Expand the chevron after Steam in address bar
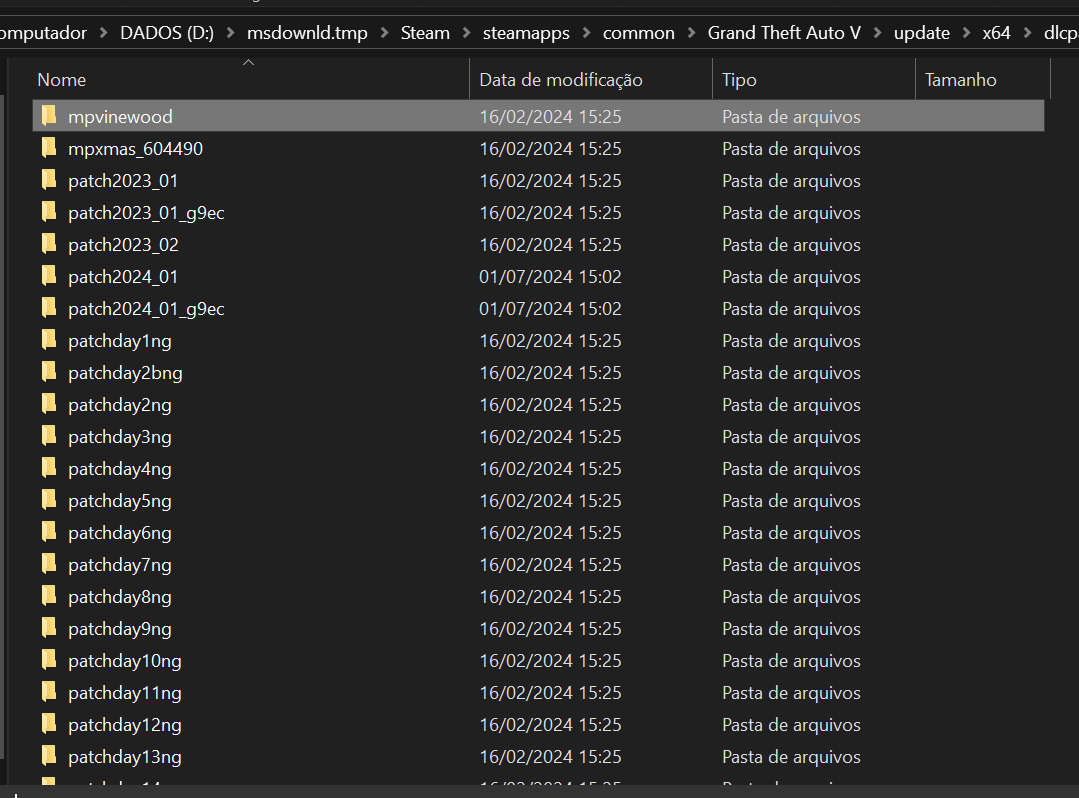The image size is (1079, 798). [466, 33]
